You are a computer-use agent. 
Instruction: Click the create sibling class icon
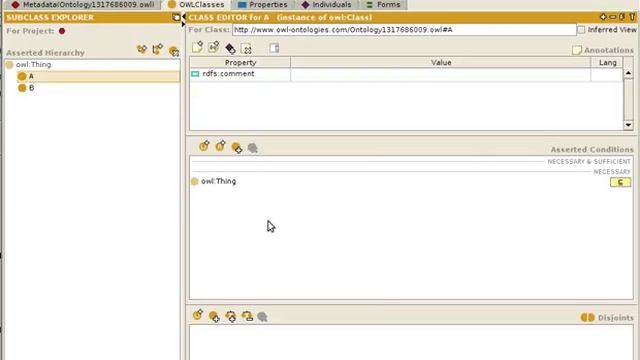point(158,49)
